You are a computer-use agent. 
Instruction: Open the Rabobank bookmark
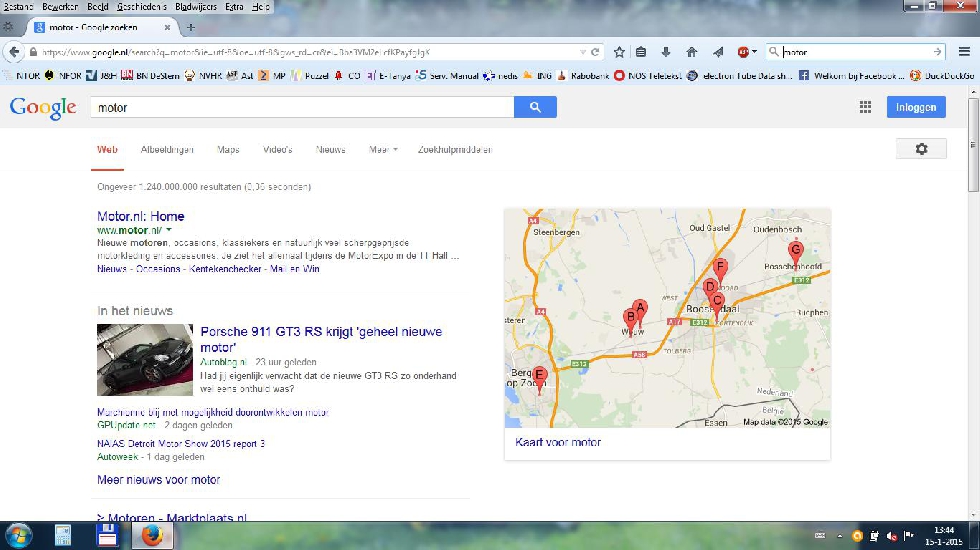[x=582, y=76]
